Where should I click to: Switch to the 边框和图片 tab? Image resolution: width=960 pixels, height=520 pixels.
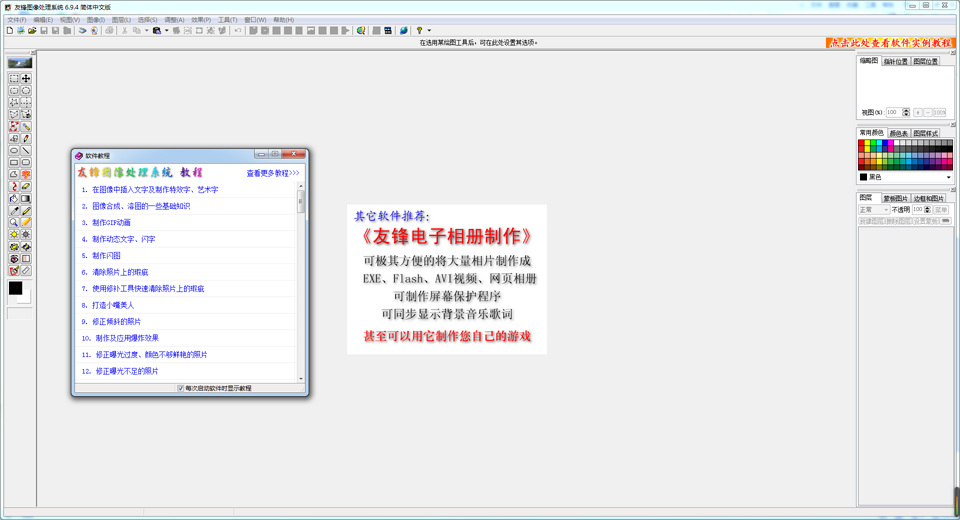928,198
